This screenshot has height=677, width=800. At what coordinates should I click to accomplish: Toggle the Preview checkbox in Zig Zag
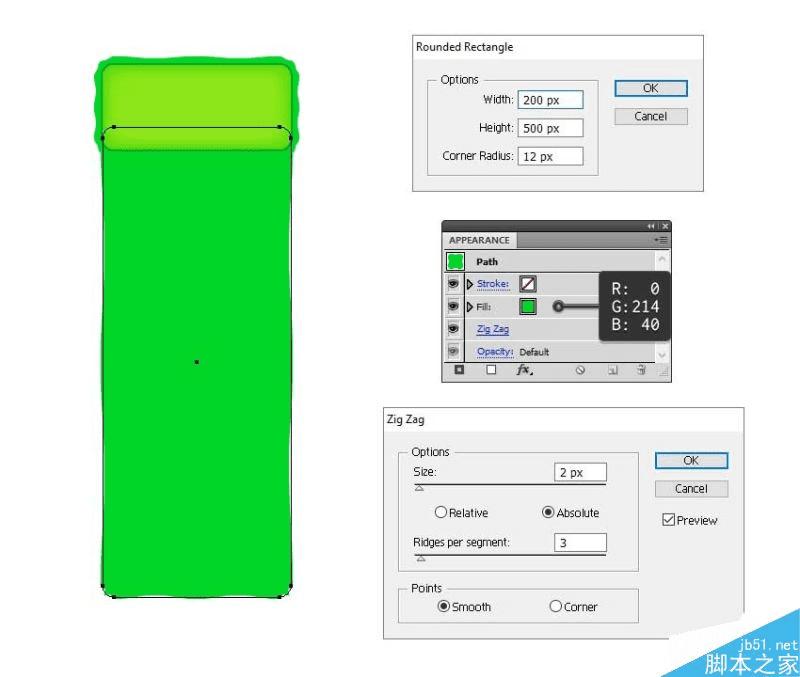pyautogui.click(x=668, y=520)
